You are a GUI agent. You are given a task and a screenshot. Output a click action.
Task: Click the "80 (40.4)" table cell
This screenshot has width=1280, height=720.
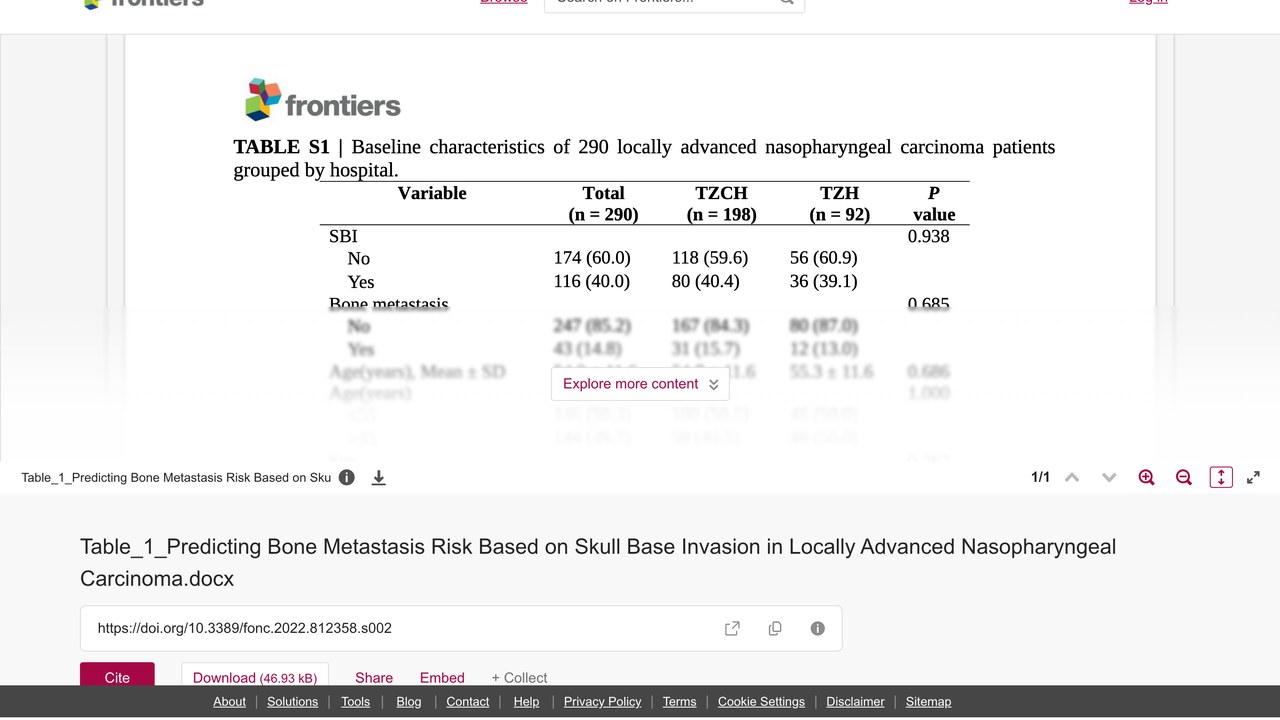[x=706, y=282]
